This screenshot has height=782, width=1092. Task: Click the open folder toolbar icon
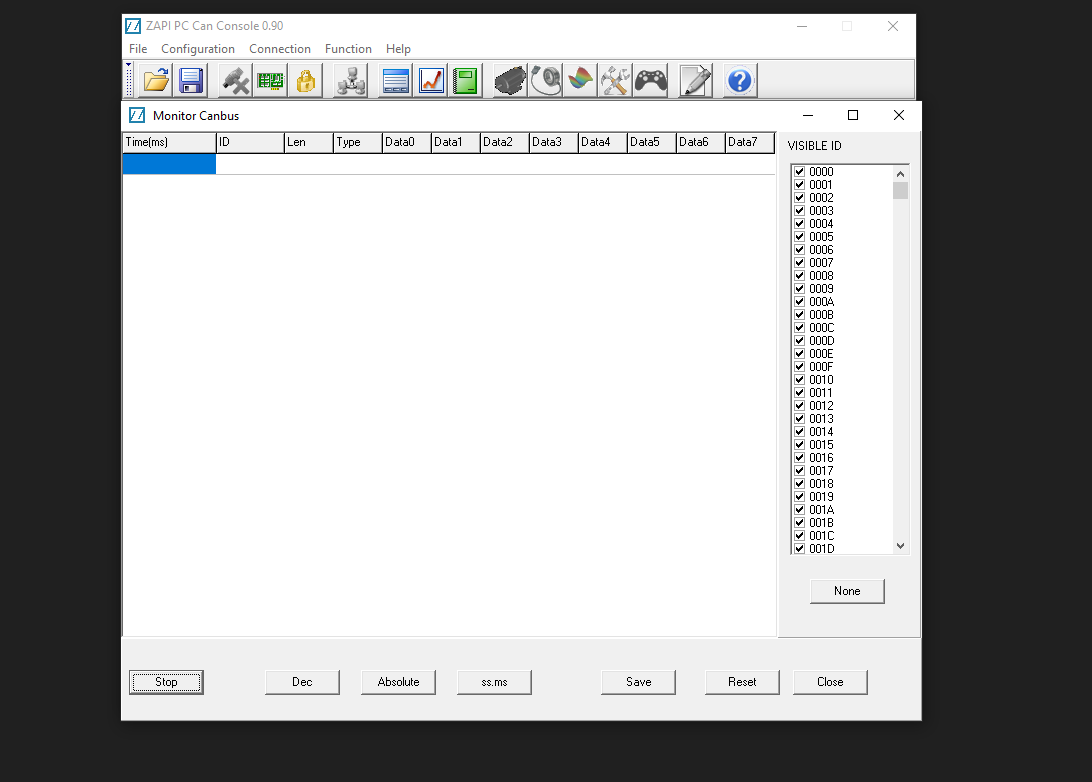(156, 81)
